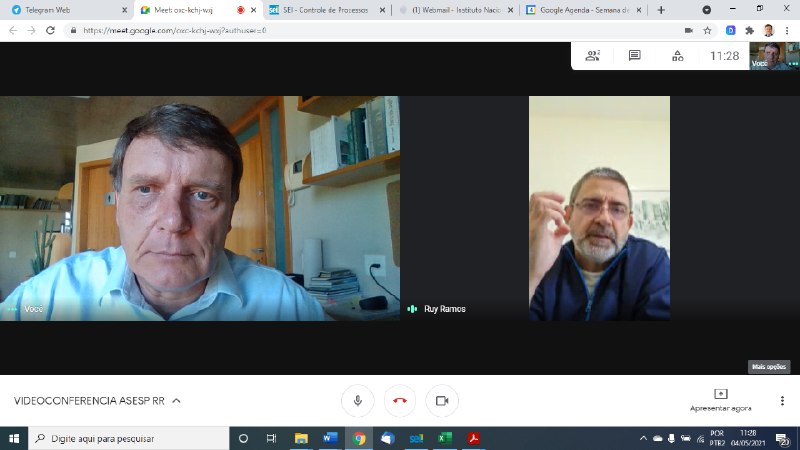Click the blue extension icon beside extensions

coord(731,31)
